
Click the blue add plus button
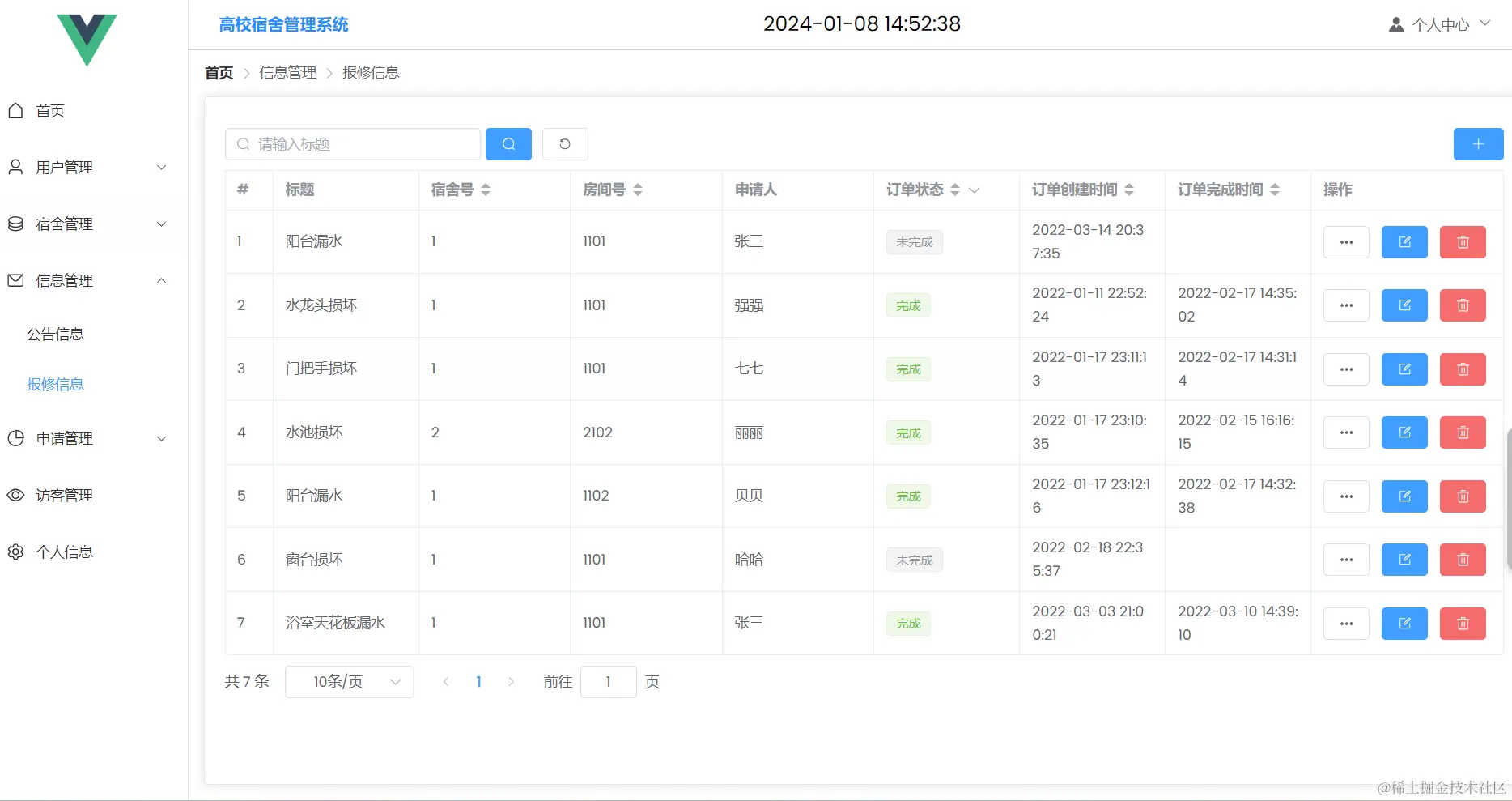(1478, 144)
